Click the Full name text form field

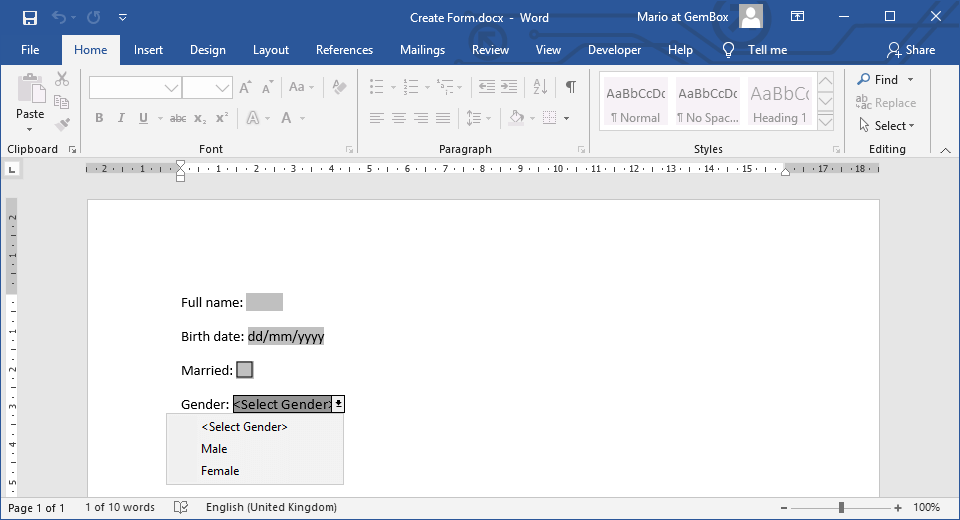(264, 302)
